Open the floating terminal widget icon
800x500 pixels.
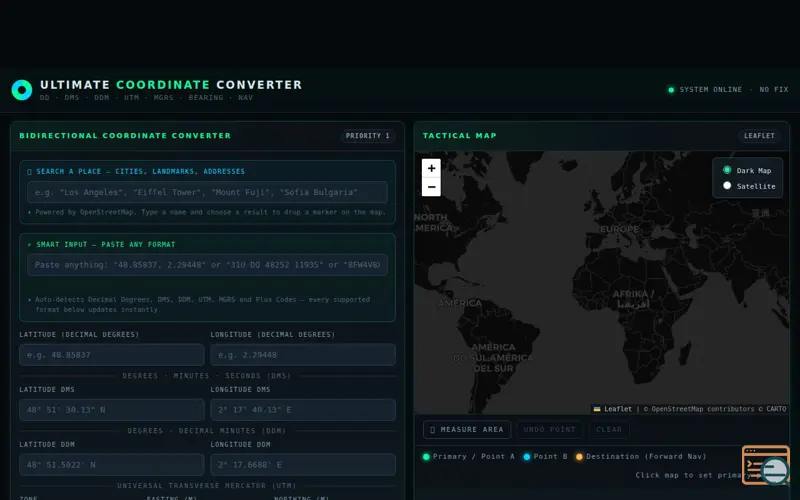click(x=766, y=465)
